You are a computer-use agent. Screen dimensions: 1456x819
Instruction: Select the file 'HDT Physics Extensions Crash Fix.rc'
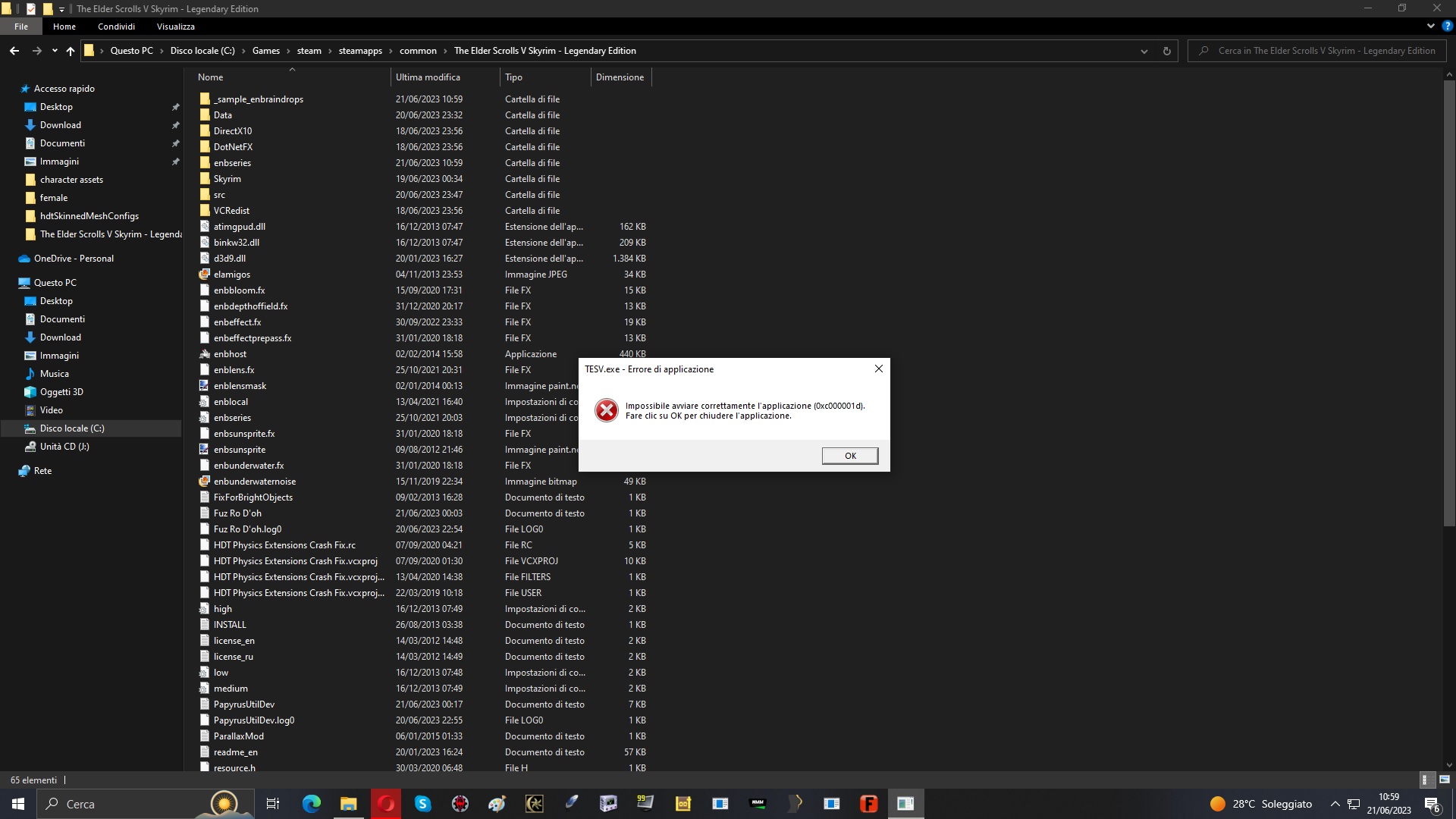tap(284, 545)
